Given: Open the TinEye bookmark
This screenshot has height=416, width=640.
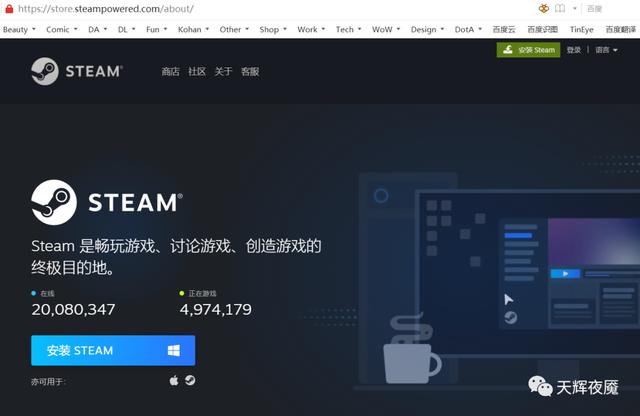Looking at the screenshot, I should pos(582,29).
